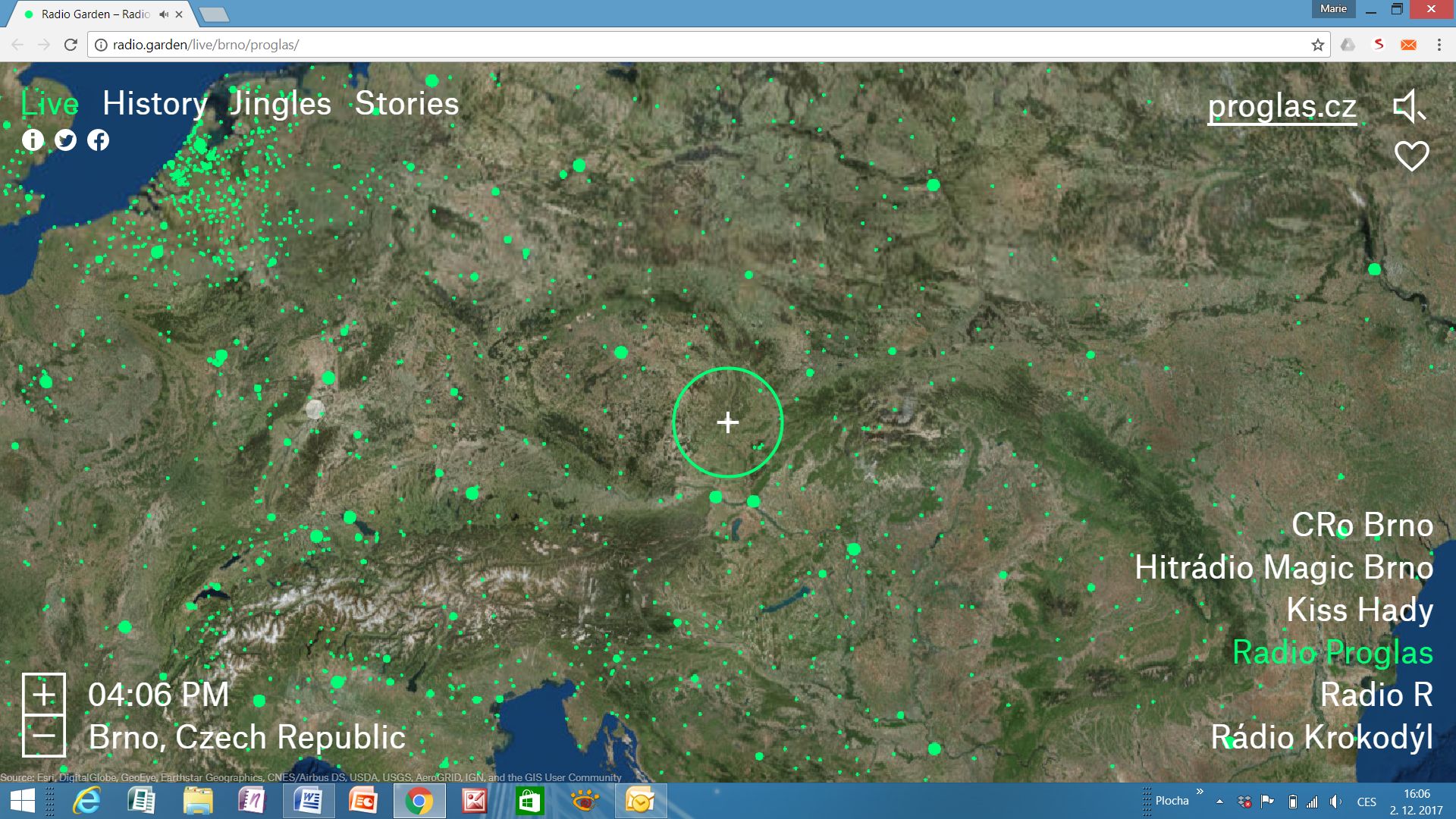
Task: Launch Internet Explorer from the taskbar
Action: pos(86,801)
